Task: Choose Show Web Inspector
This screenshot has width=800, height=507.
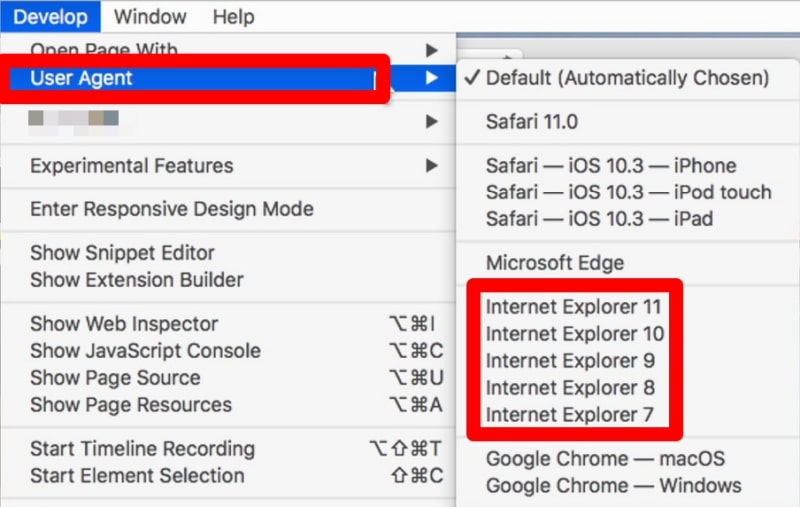Action: tap(228, 324)
